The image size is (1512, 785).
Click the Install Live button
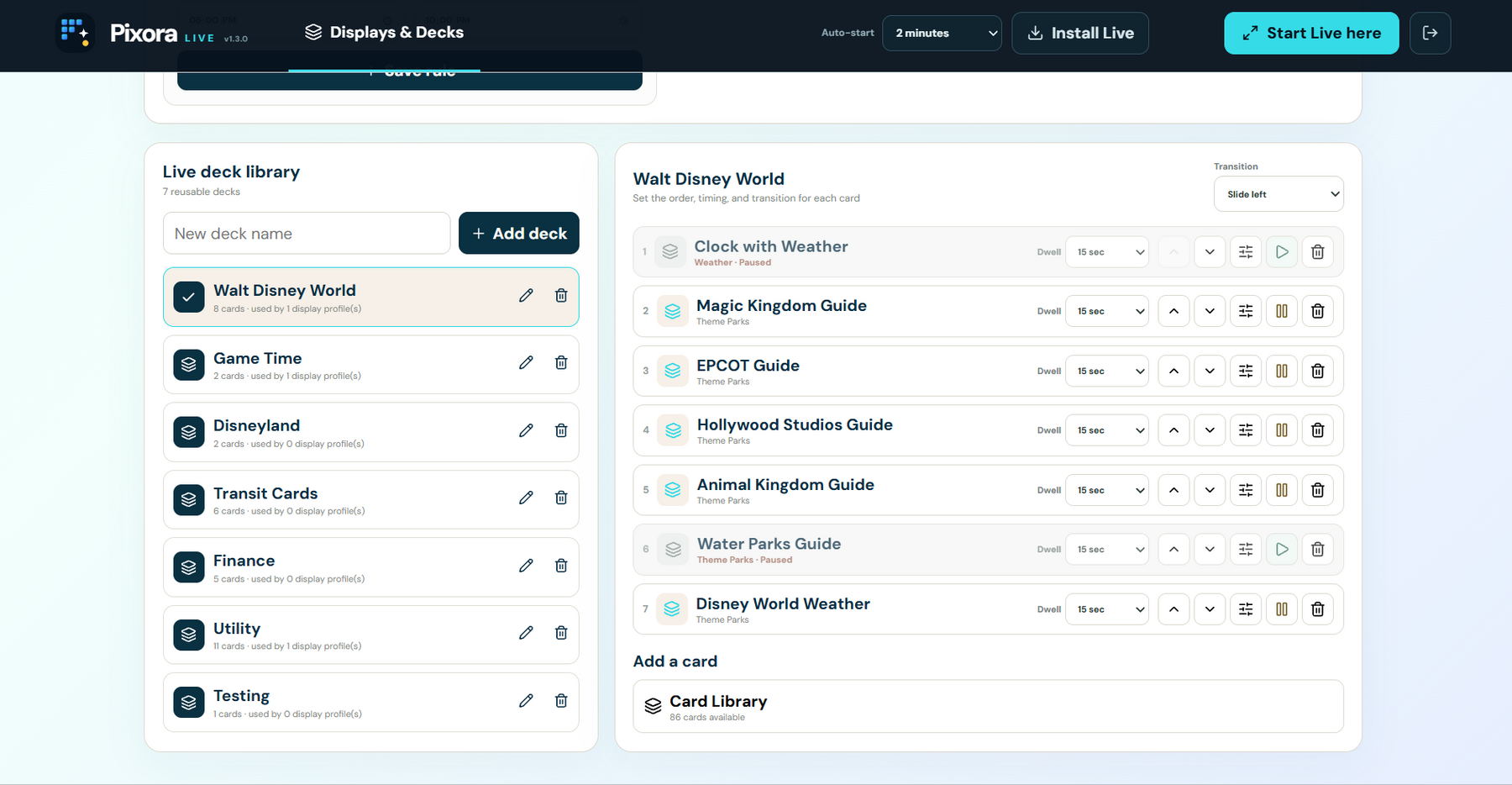1080,33
